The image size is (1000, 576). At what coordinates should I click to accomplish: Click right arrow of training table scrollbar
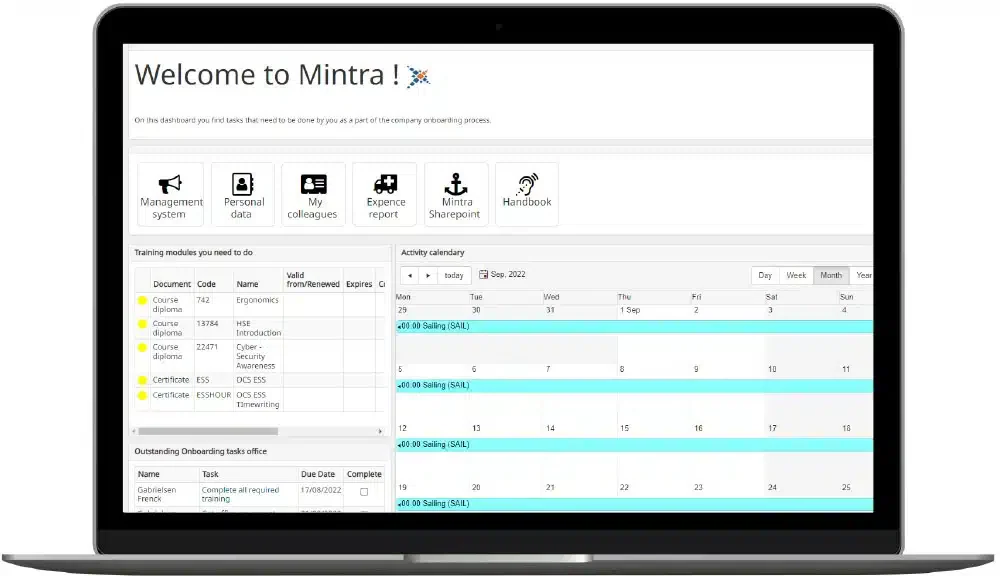(380, 431)
